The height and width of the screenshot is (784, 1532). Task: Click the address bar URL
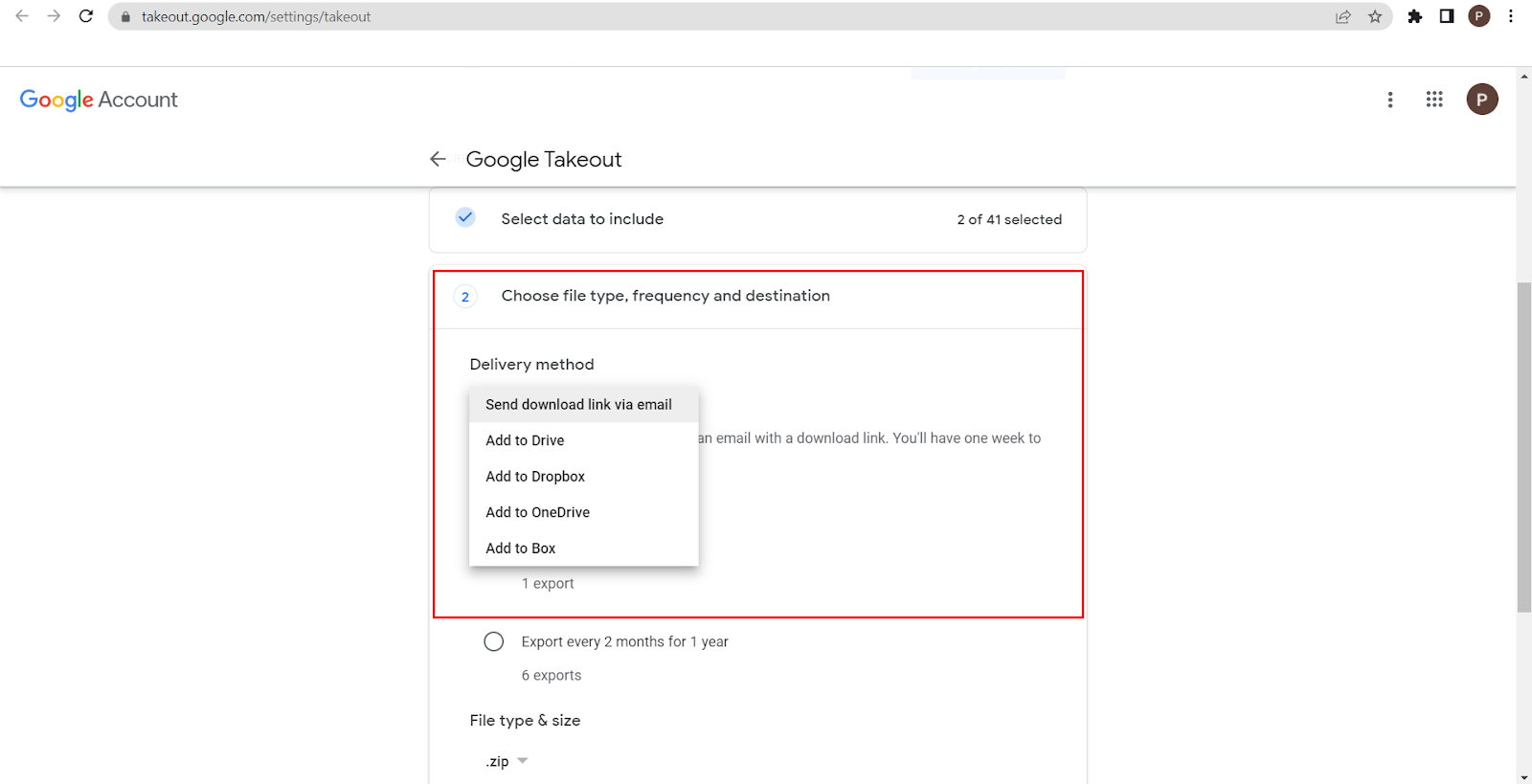[x=256, y=17]
